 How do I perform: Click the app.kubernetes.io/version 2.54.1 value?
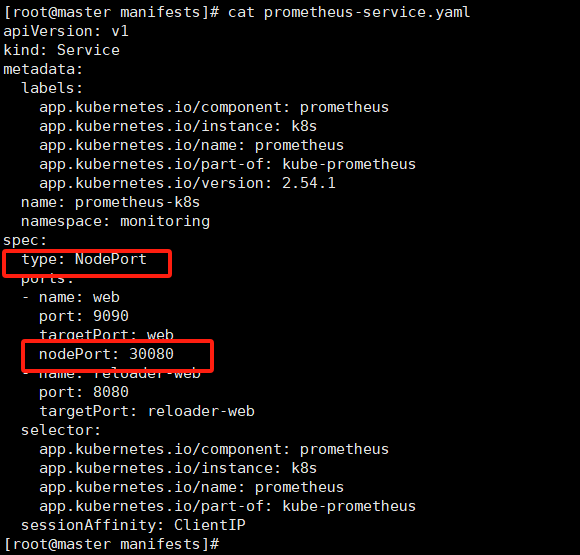tap(309, 183)
